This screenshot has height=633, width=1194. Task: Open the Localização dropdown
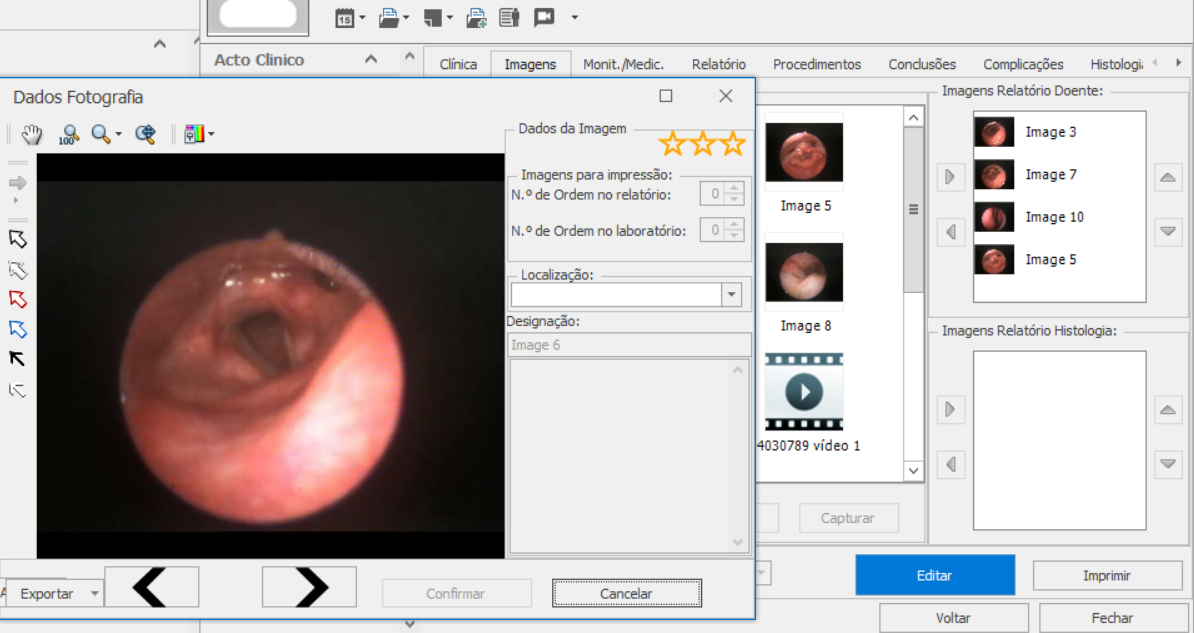(x=732, y=295)
